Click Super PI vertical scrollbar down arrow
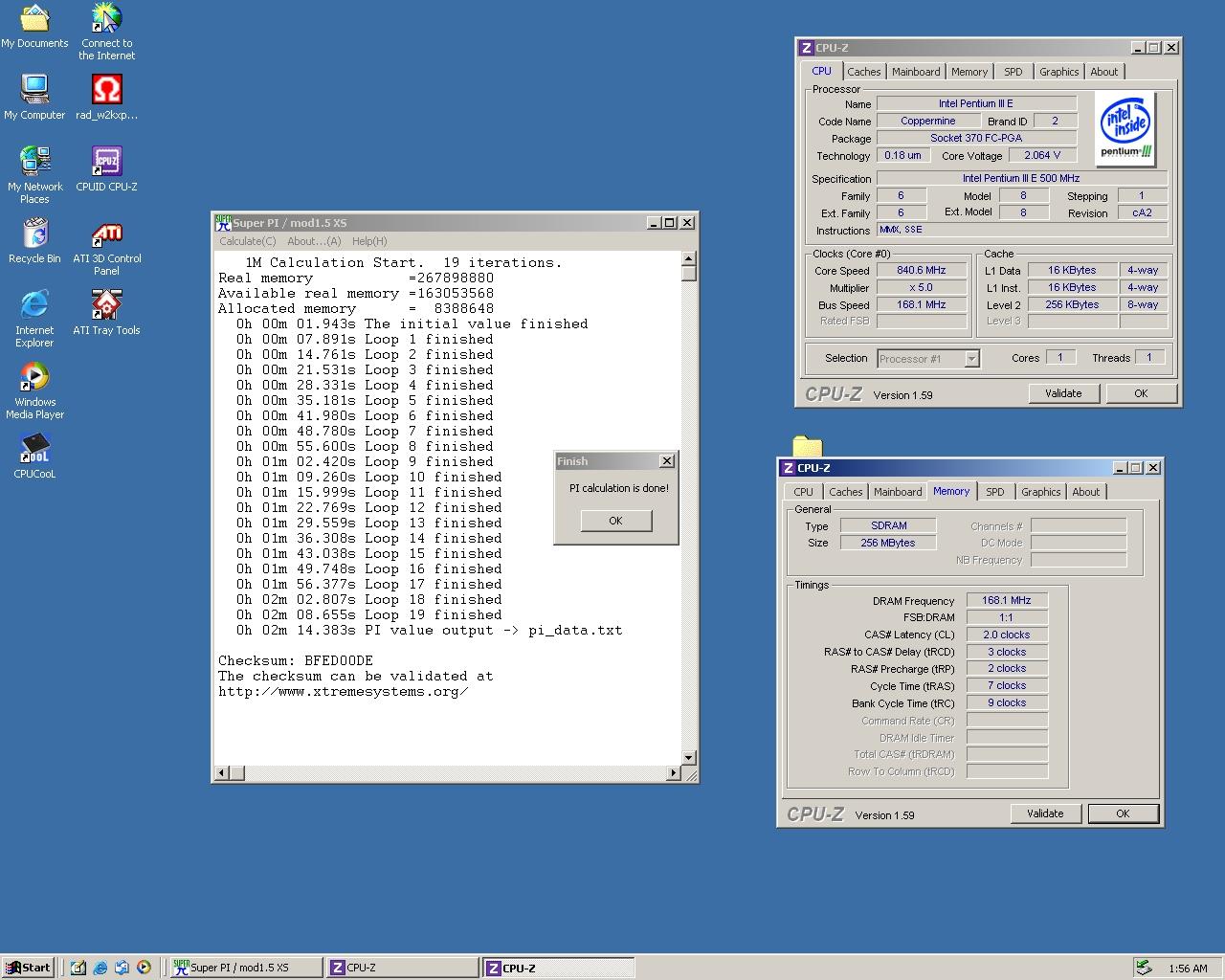The image size is (1225, 980). 688,758
